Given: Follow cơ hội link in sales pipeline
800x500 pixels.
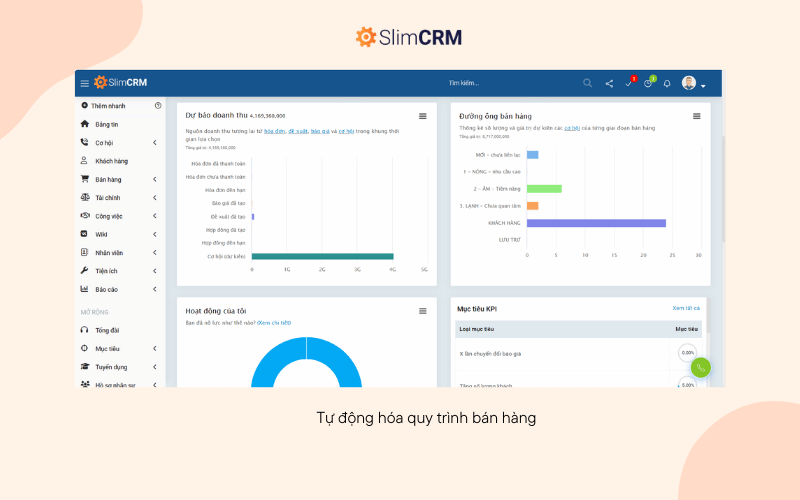Looking at the screenshot, I should pos(572,128).
